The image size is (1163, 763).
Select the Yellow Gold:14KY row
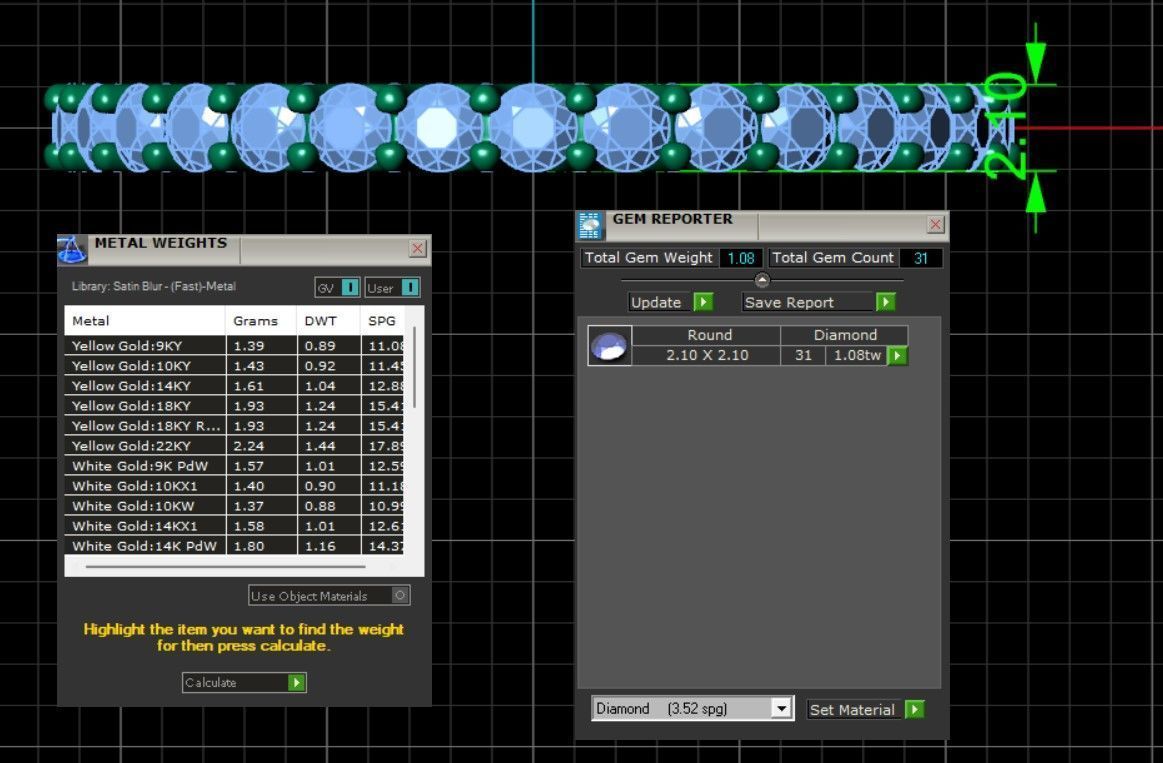pos(234,386)
